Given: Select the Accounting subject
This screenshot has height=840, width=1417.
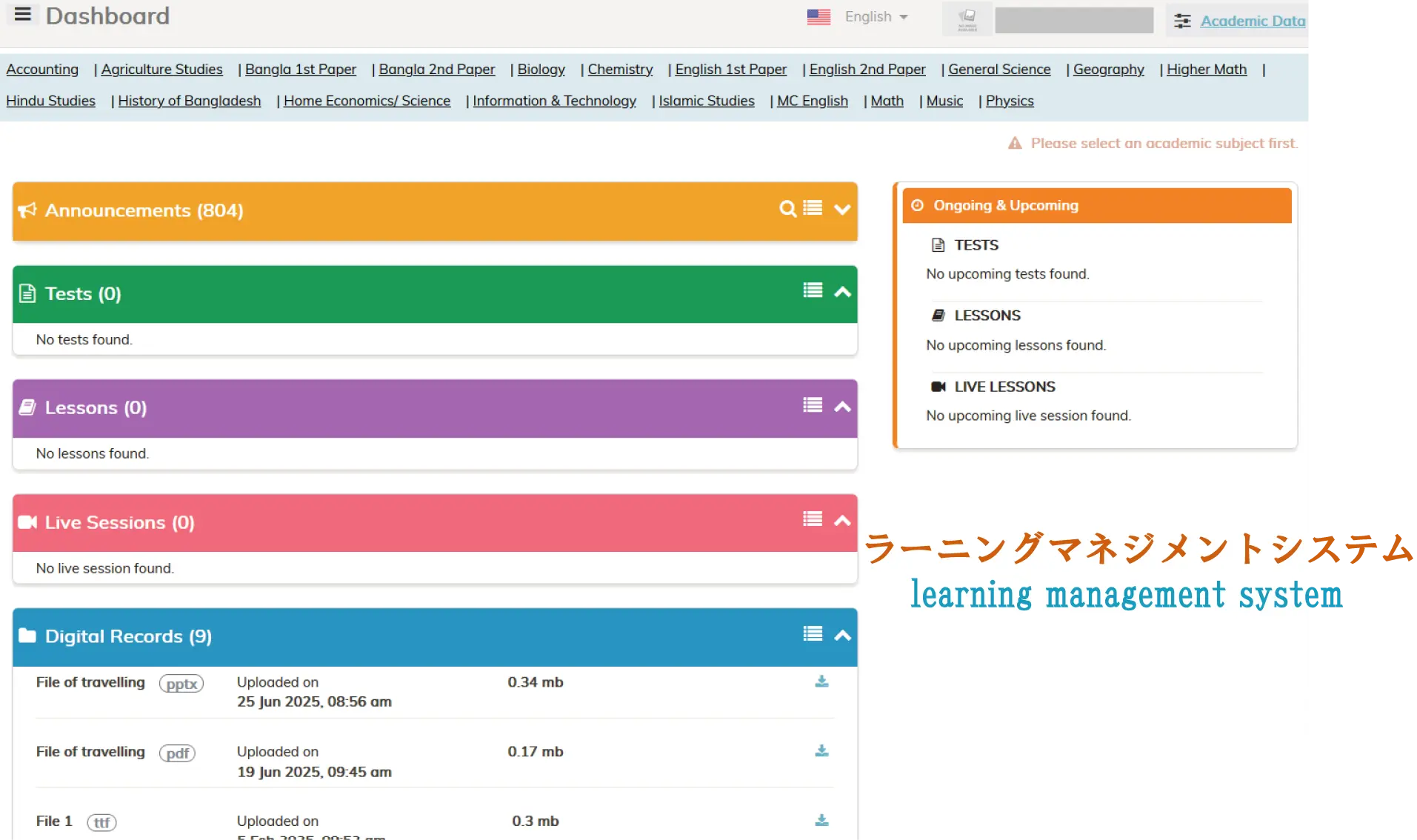Looking at the screenshot, I should point(42,69).
